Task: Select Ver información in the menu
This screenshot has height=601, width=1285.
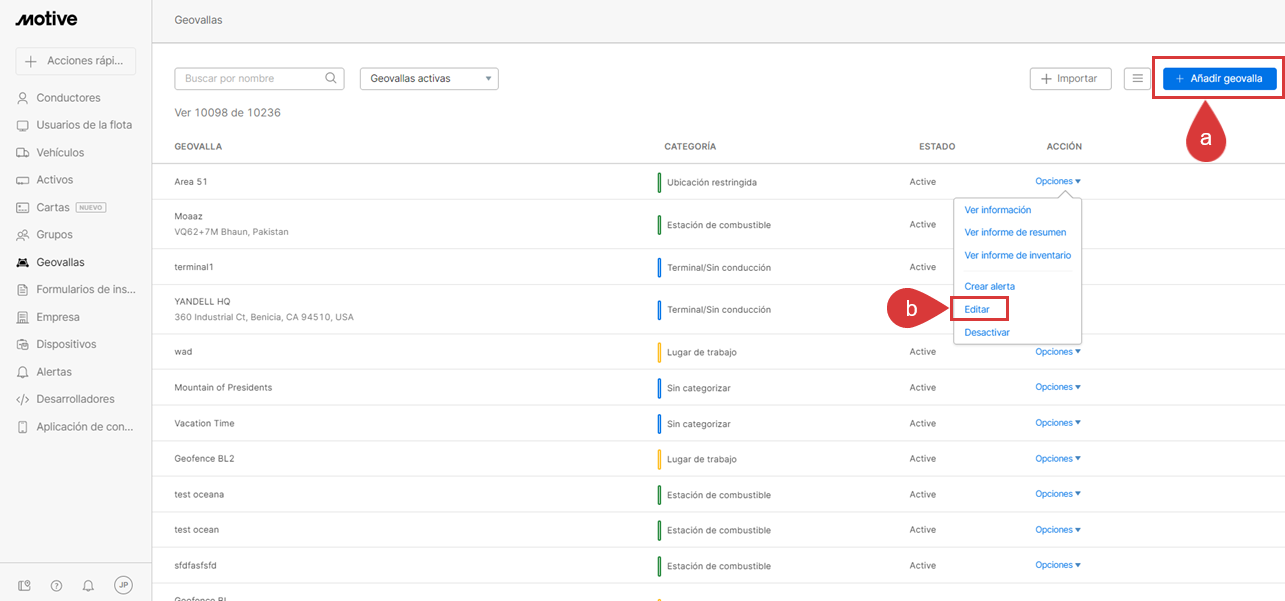Action: click(x=997, y=210)
